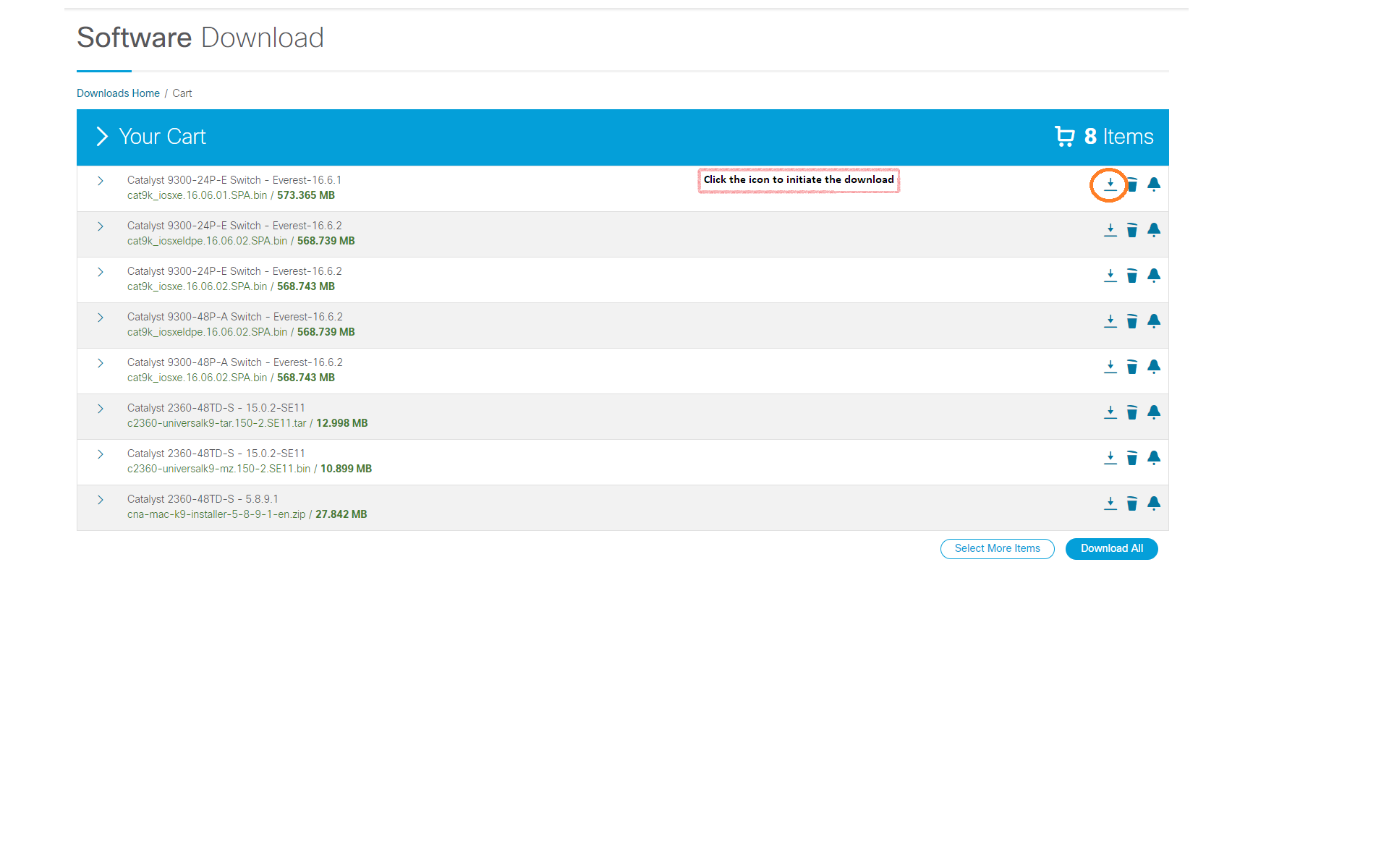Remove cna-mac-k9-installer zip from the cart

point(1132,504)
